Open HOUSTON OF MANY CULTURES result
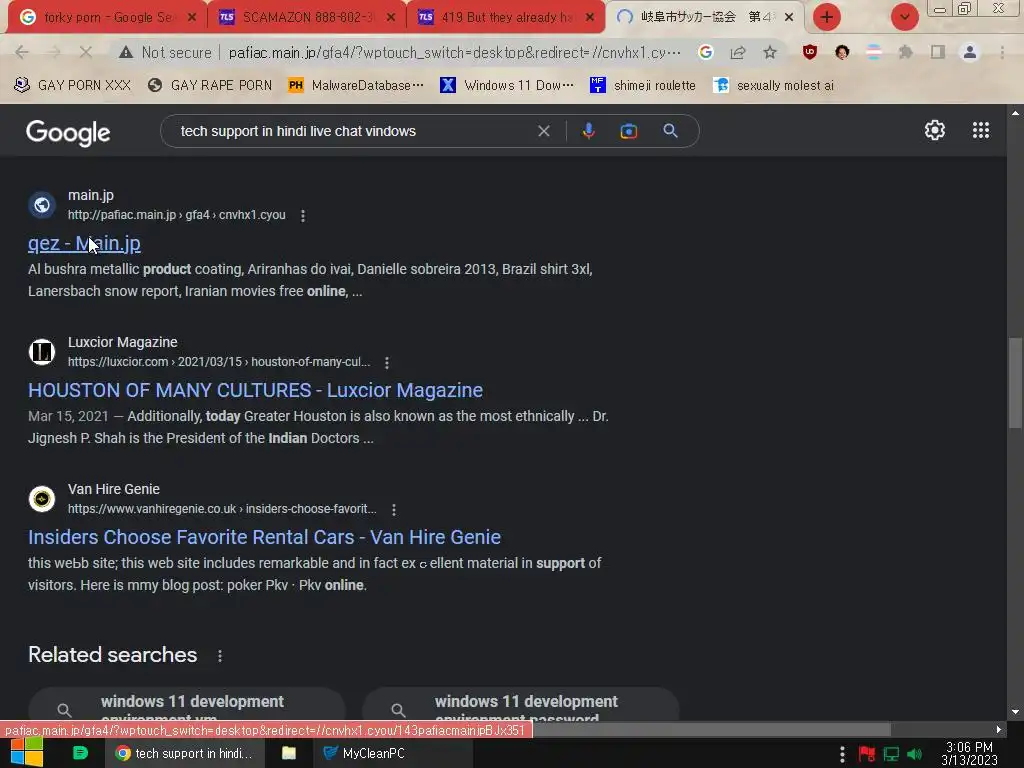This screenshot has height=768, width=1024. point(255,391)
